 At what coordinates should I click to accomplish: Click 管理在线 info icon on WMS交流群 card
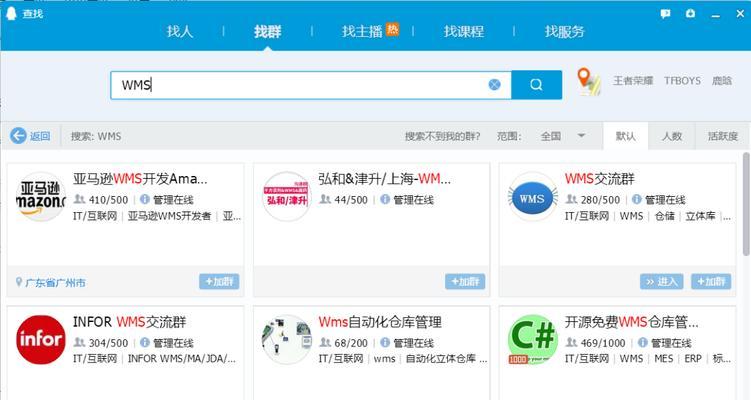point(637,199)
